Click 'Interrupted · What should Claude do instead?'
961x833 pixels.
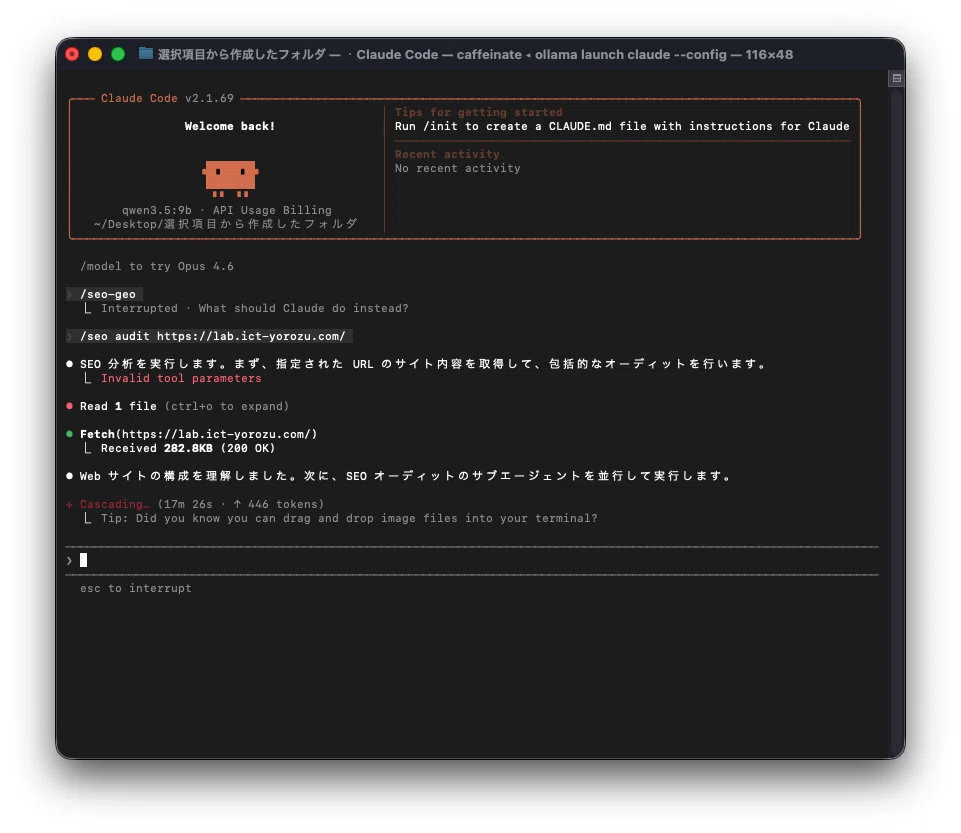[254, 308]
